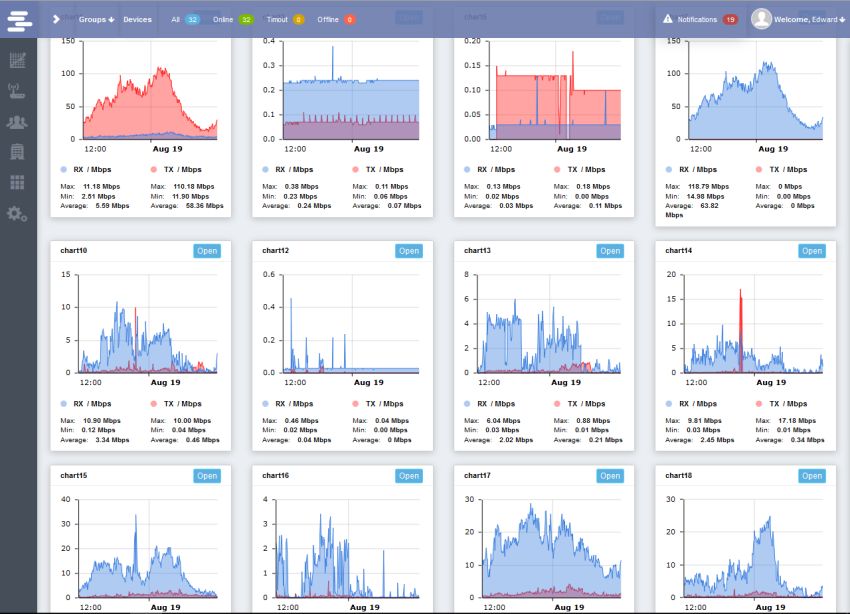Open the Groups dropdown menu
Image resolution: width=850 pixels, height=614 pixels.
96,20
